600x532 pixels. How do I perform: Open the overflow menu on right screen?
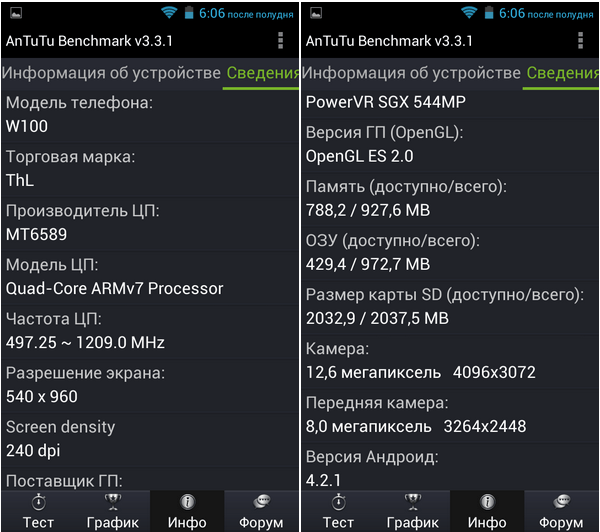(x=580, y=41)
